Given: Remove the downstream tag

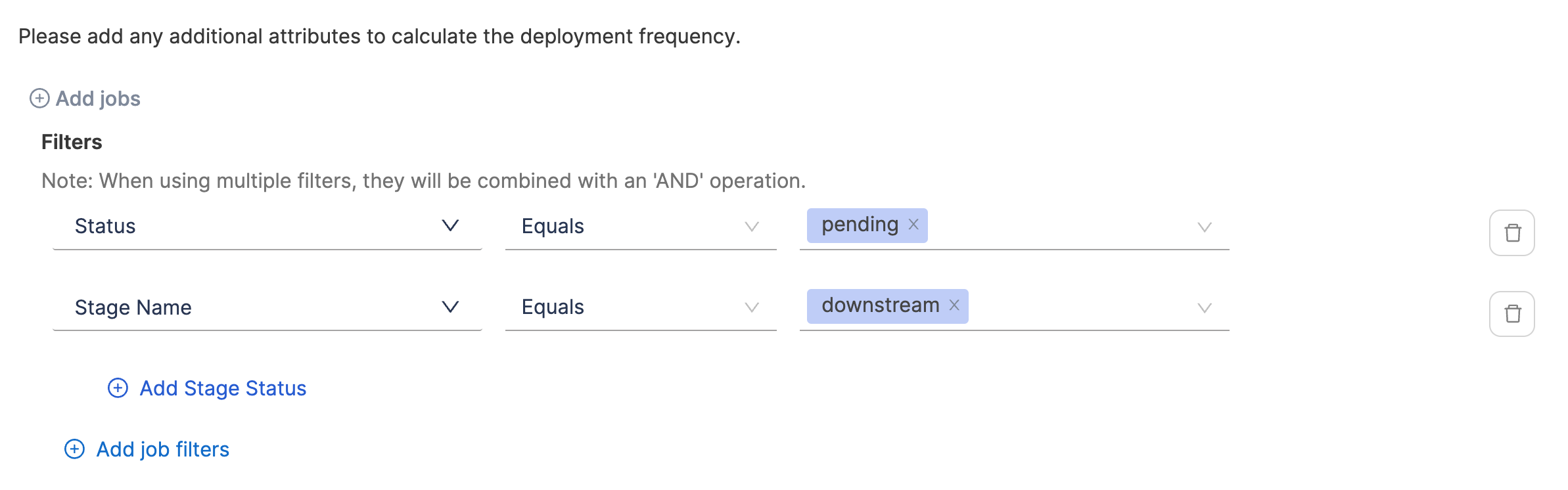Looking at the screenshot, I should pos(954,305).
